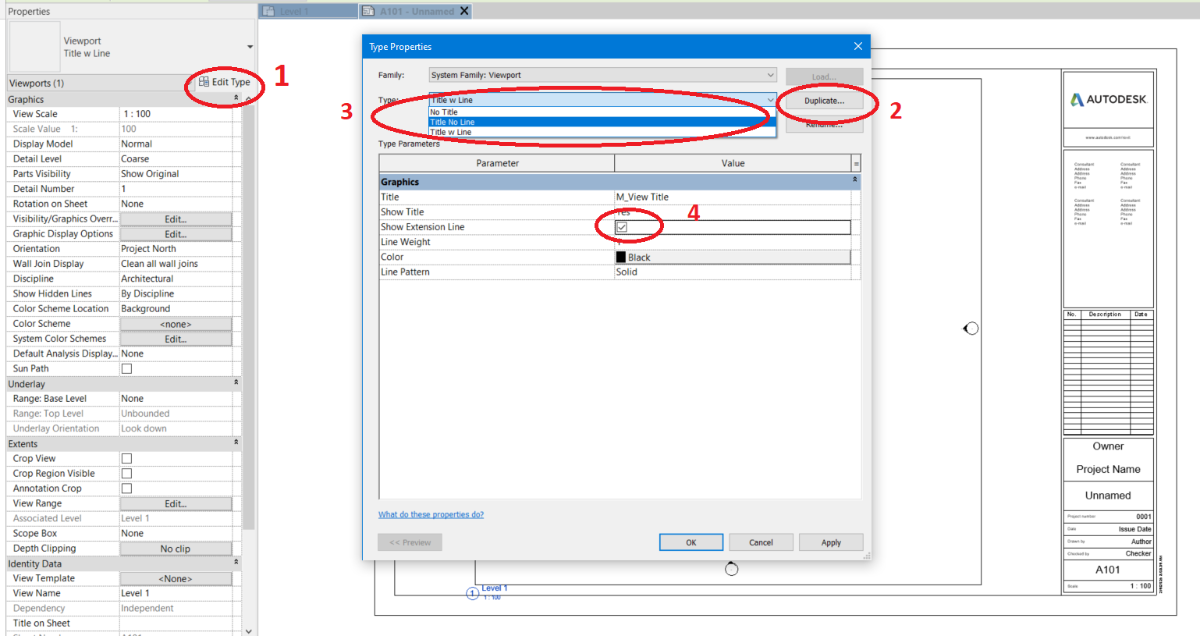The height and width of the screenshot is (636, 1200).
Task: Click the View Template <None> button
Action: [x=175, y=579]
